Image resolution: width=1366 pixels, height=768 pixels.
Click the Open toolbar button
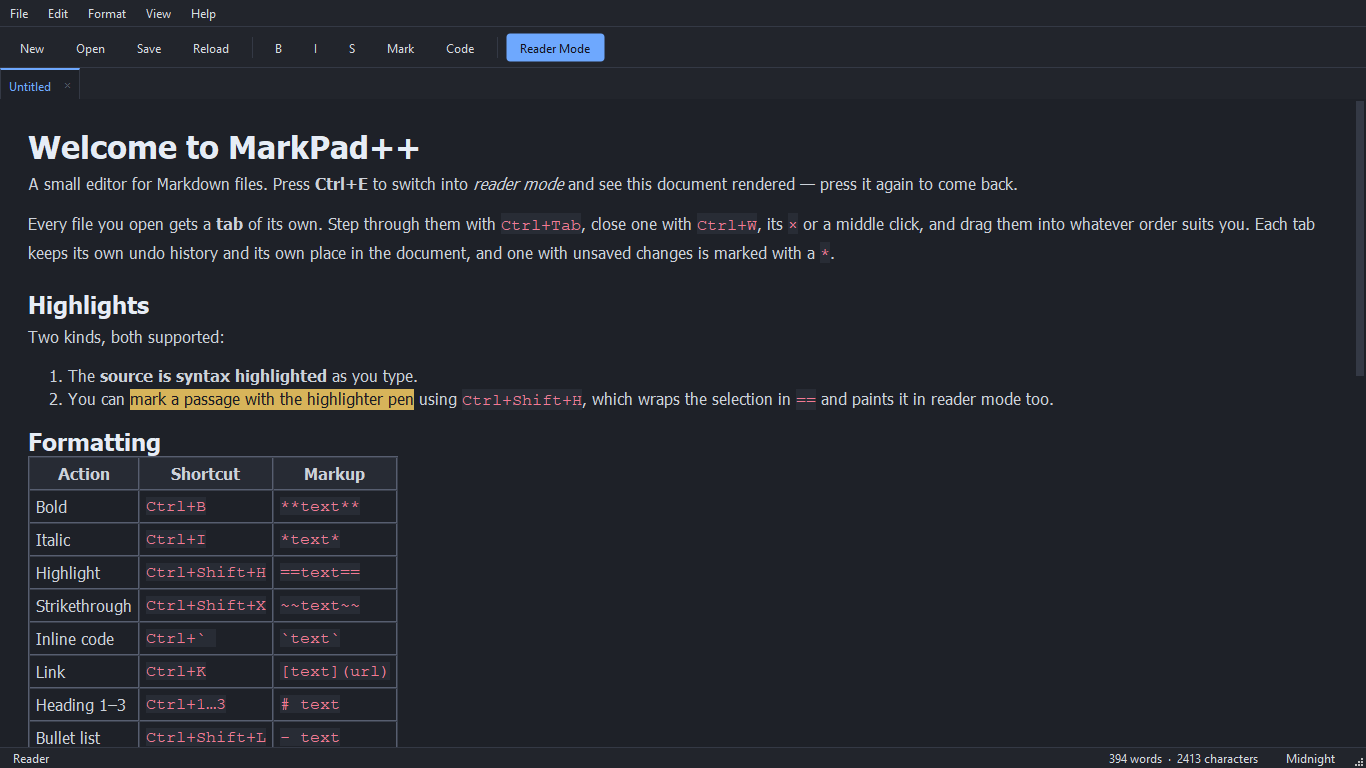(x=90, y=48)
